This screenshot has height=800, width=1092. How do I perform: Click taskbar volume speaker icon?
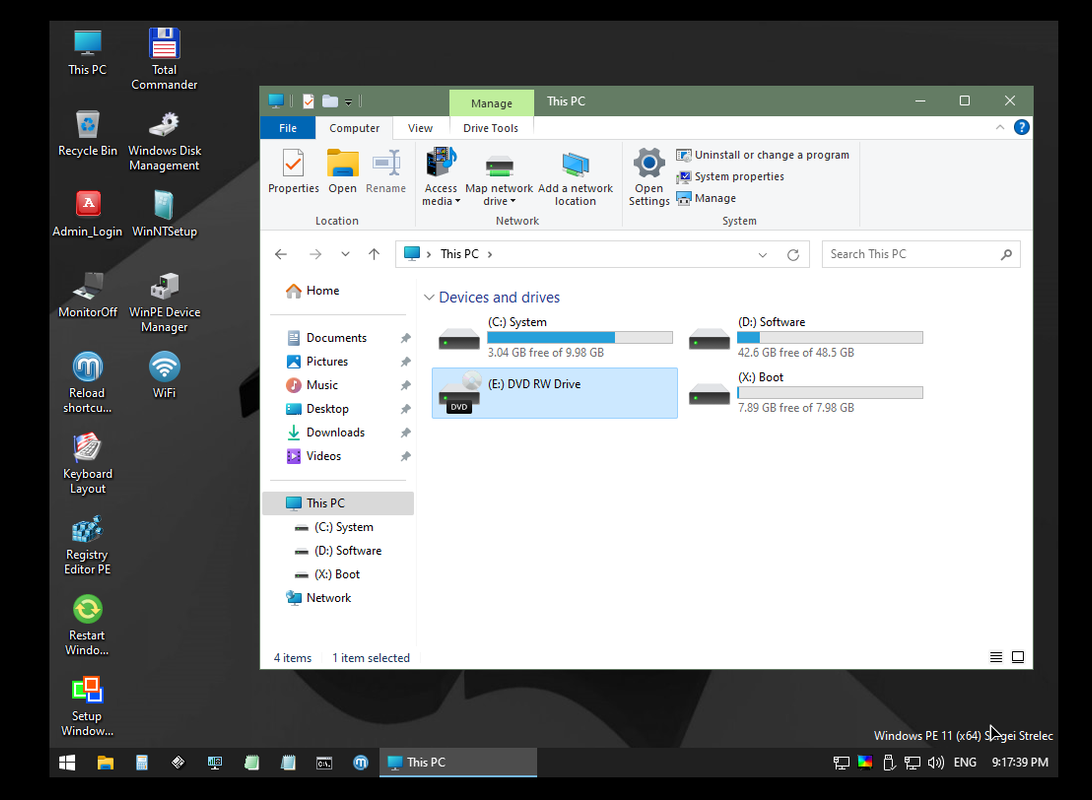(x=935, y=763)
